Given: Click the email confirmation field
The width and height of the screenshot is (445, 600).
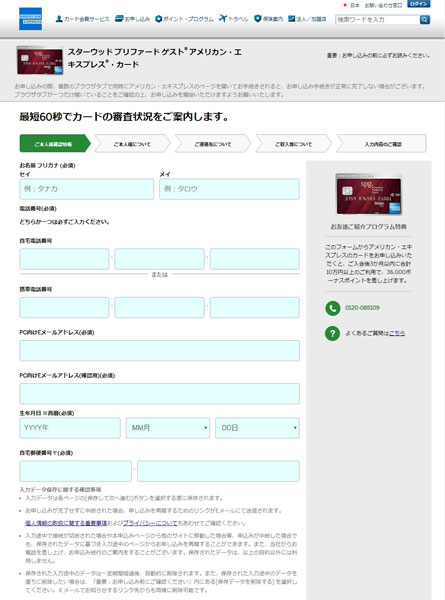Looking at the screenshot, I should click(x=160, y=394).
